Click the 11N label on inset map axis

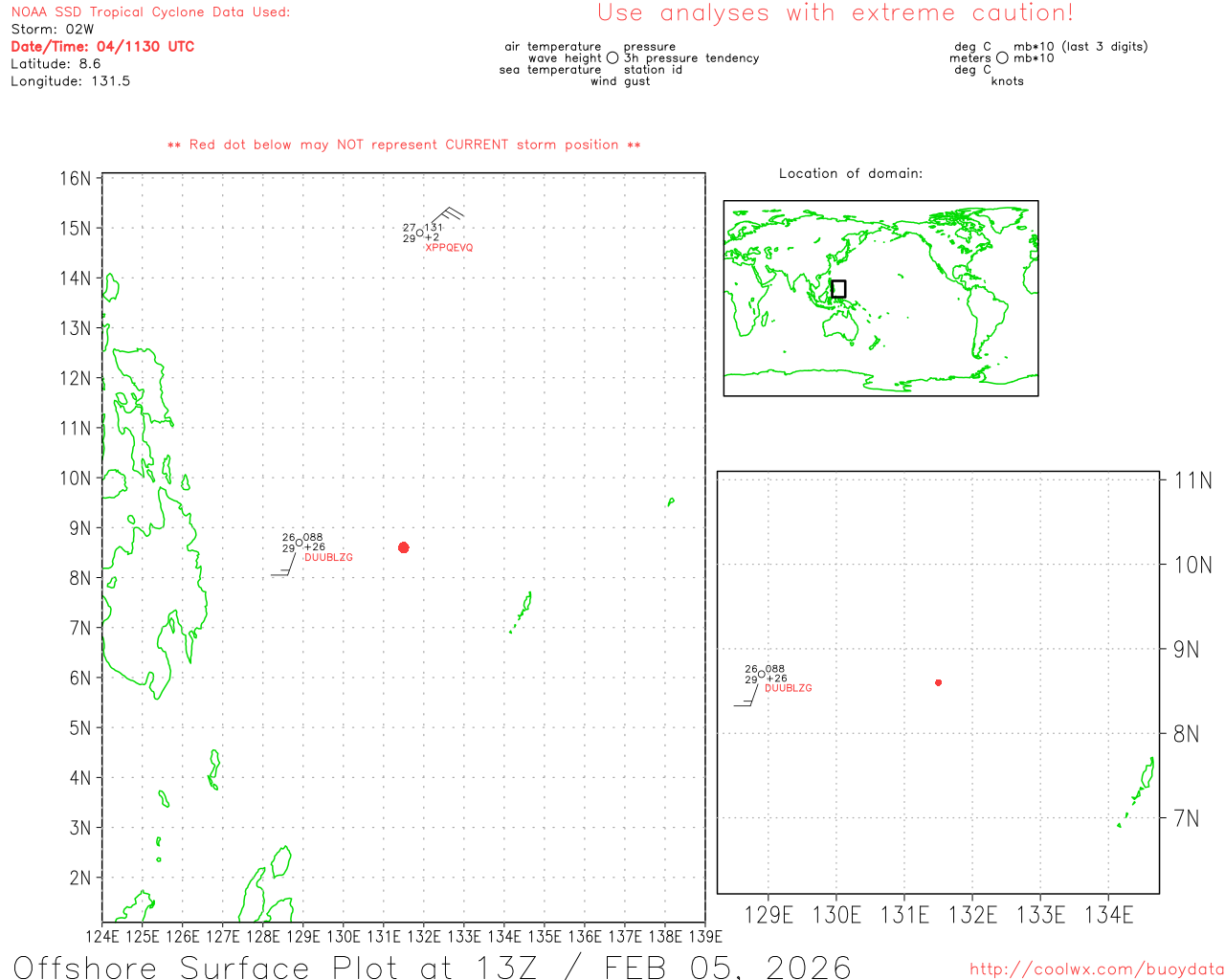[1193, 480]
